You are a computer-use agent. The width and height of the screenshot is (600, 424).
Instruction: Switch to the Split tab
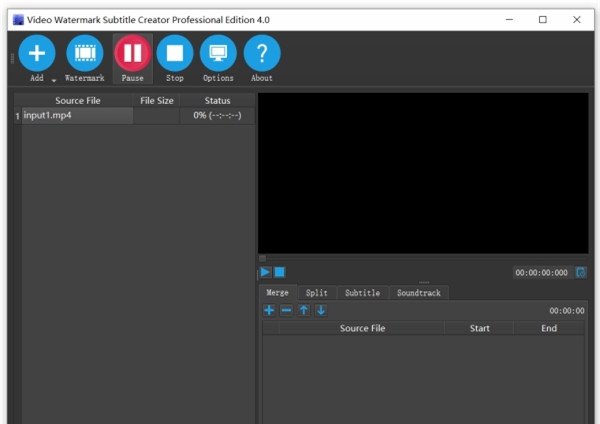[316, 293]
